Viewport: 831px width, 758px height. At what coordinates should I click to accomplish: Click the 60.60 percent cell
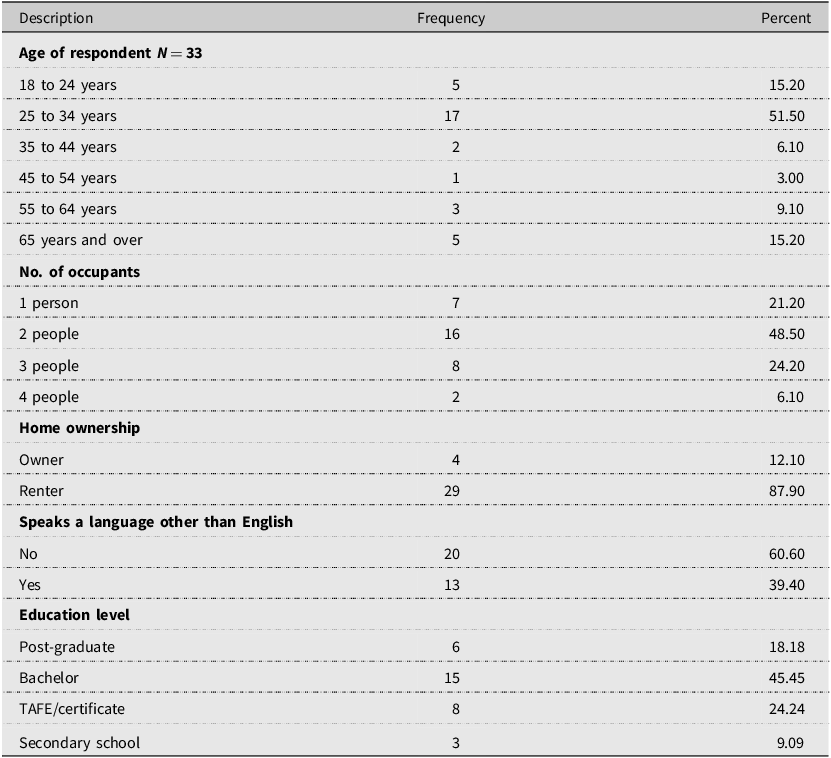click(x=787, y=554)
